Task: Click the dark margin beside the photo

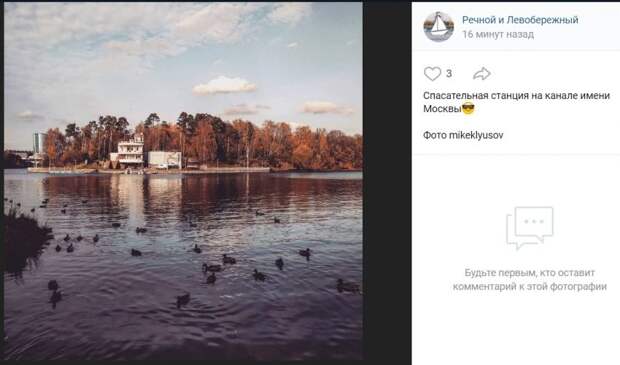Action: [387, 182]
